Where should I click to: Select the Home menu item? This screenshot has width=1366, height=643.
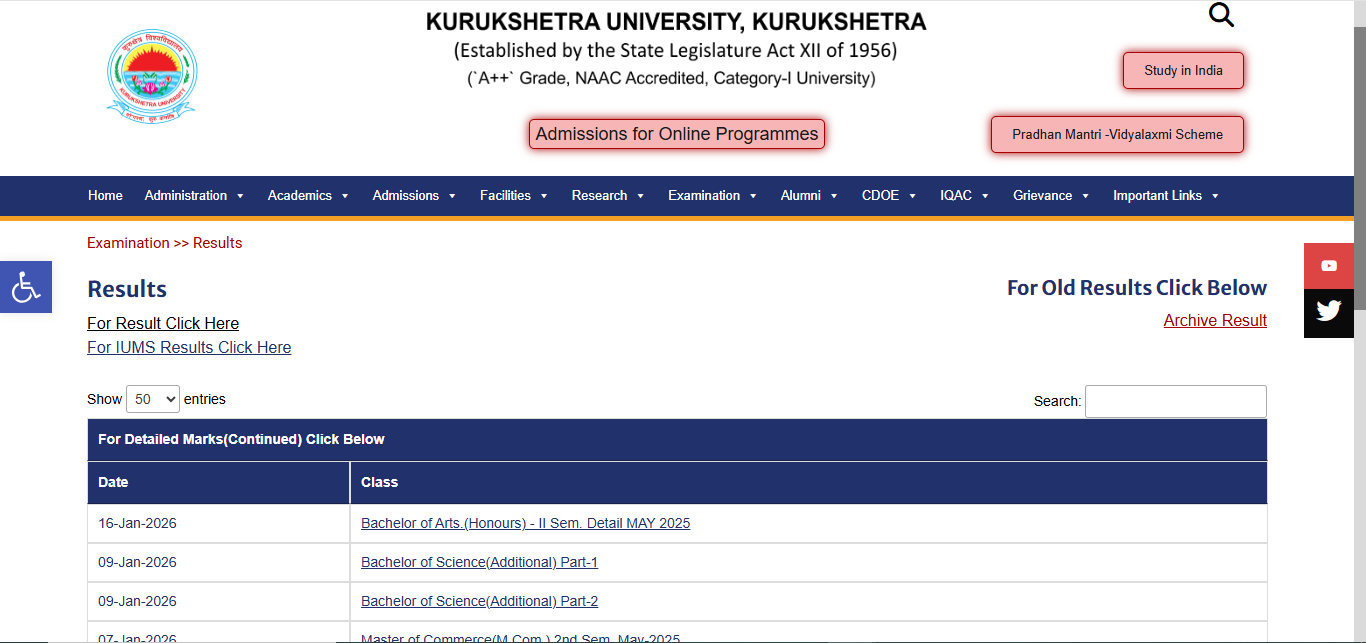click(x=105, y=196)
